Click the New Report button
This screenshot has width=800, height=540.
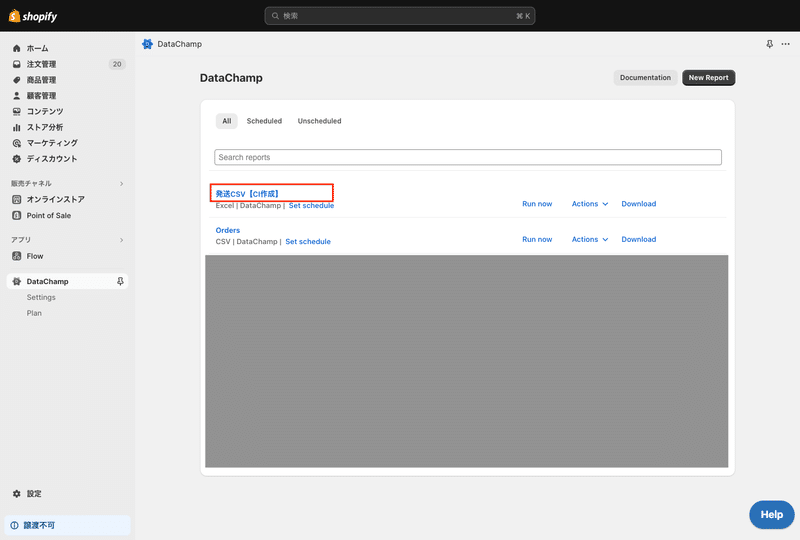click(x=709, y=78)
